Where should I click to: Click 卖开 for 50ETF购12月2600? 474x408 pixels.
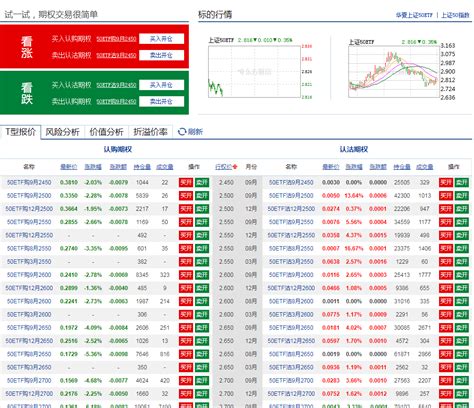[202, 288]
